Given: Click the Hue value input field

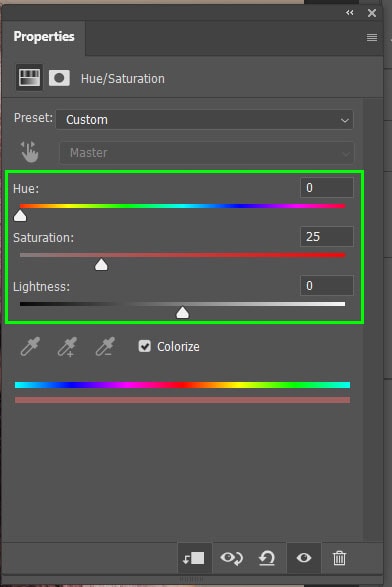Looking at the screenshot, I should (x=327, y=188).
